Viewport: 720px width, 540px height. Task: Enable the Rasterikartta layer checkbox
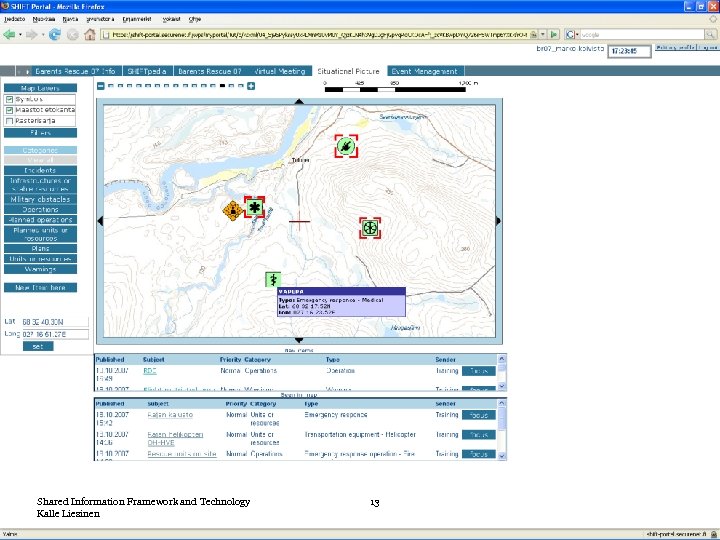click(9, 121)
